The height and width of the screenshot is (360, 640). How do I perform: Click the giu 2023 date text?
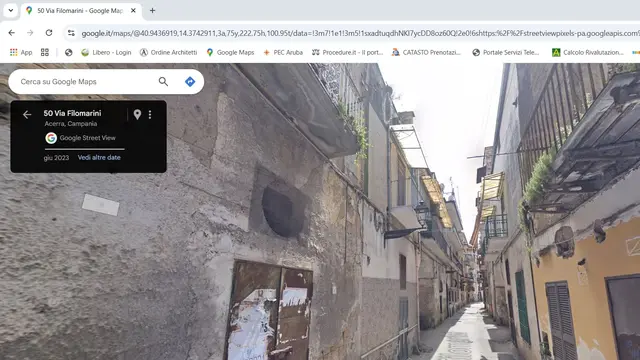coord(56,158)
